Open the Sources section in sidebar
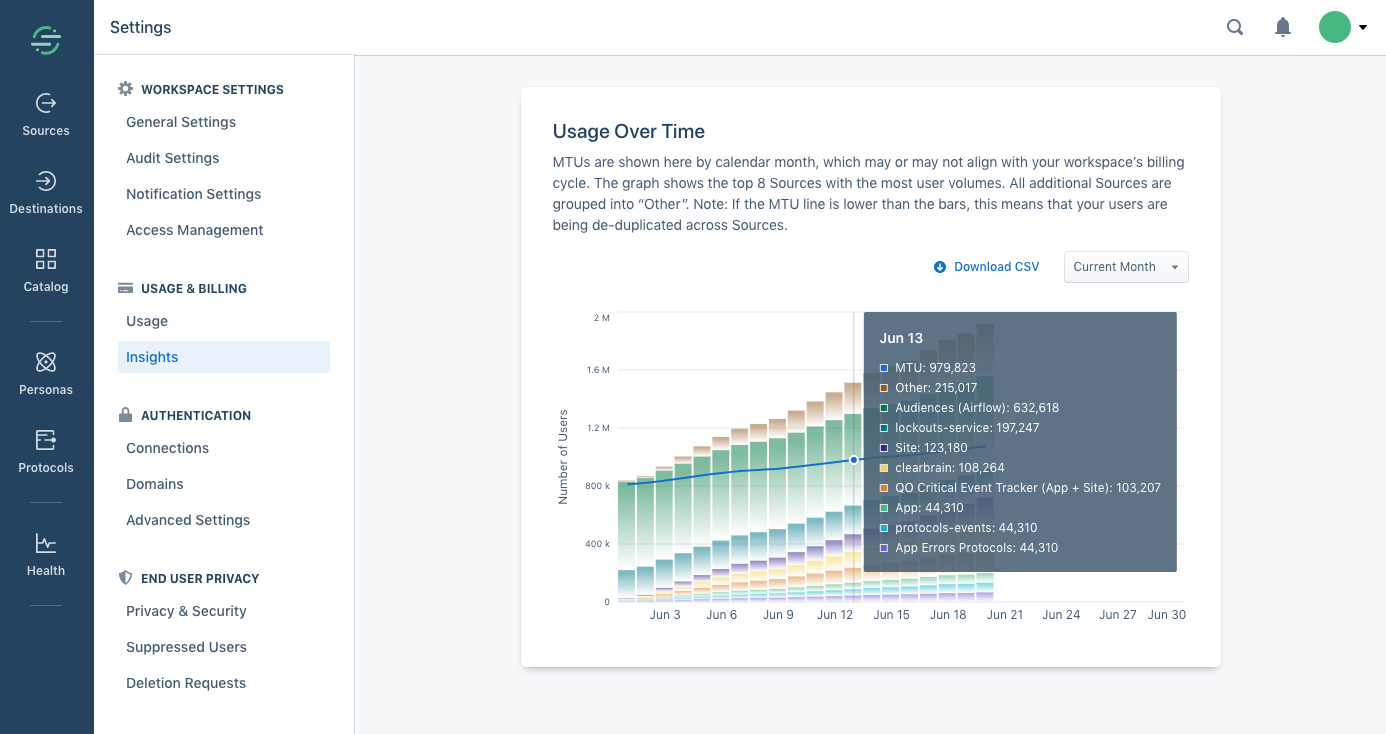Image resolution: width=1386 pixels, height=734 pixels. pos(46,114)
